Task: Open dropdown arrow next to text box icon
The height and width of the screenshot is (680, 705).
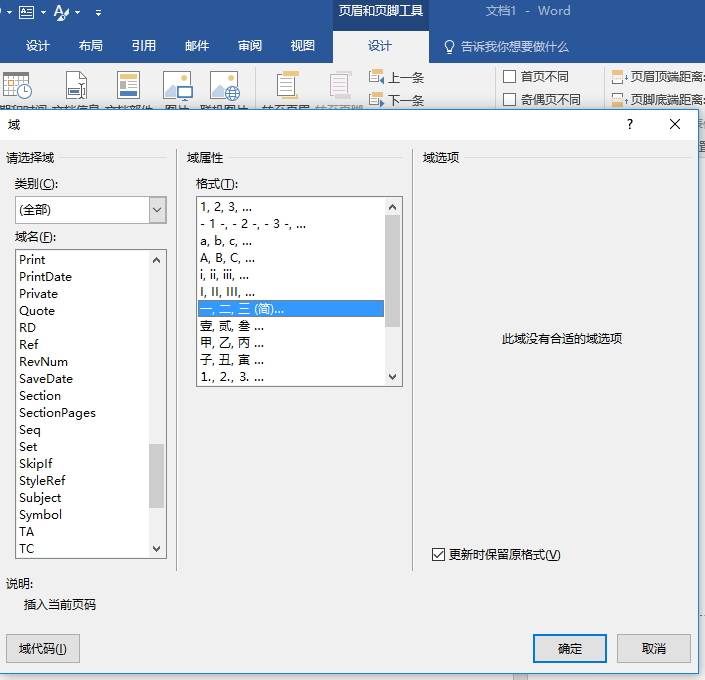Action: (x=43, y=13)
